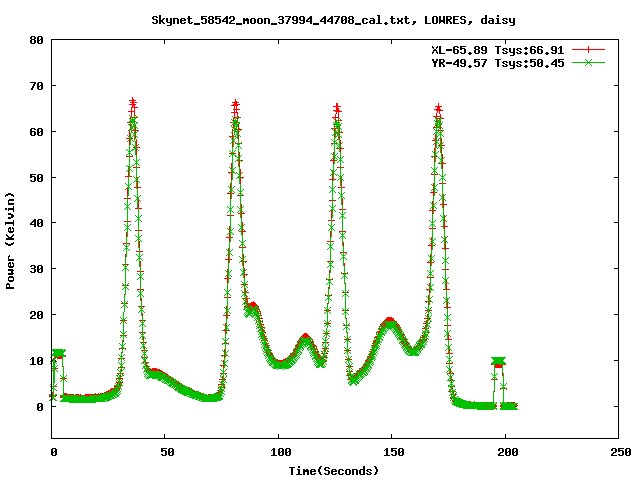Click the small bump near 112 seconds
The width and height of the screenshot is (640, 480).
coord(306,338)
